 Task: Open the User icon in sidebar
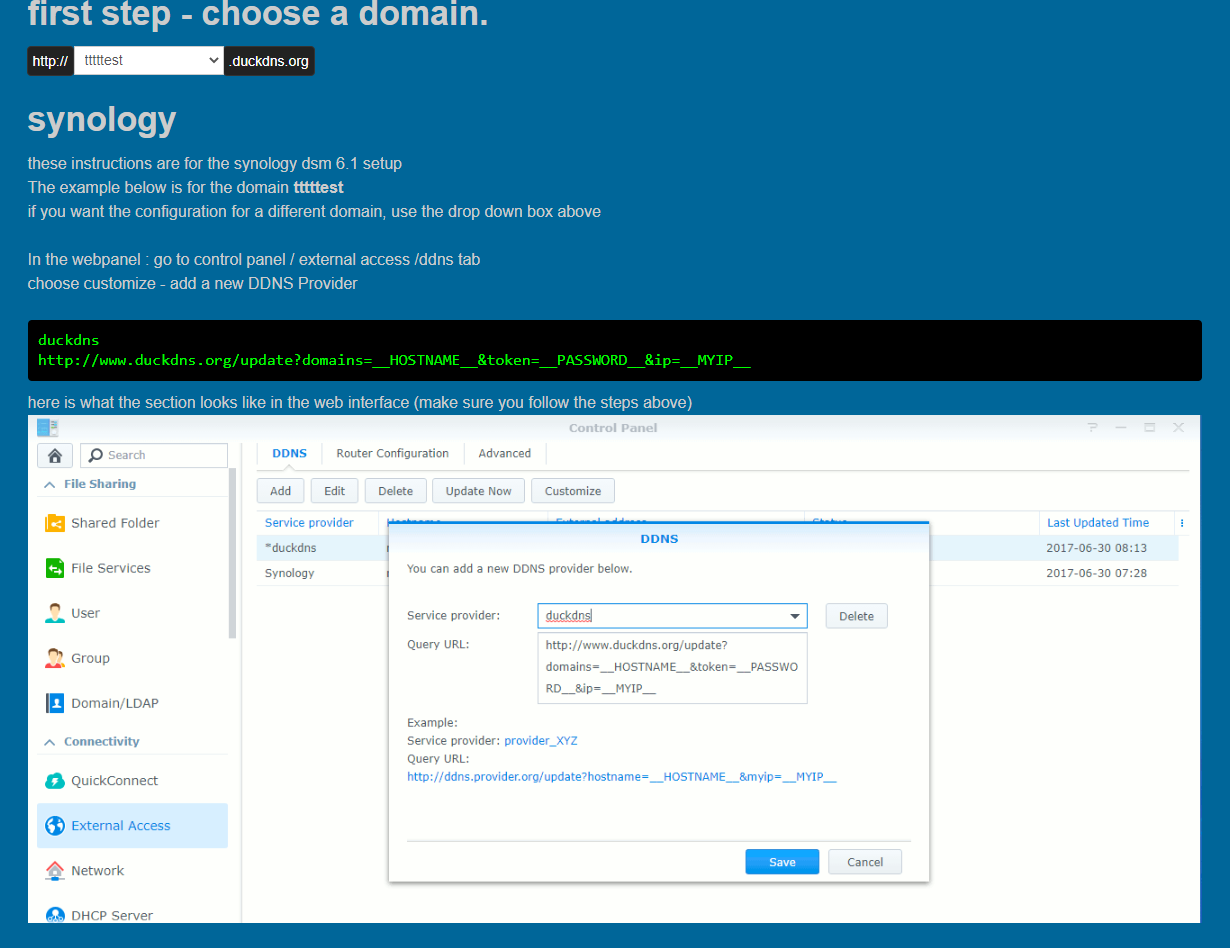pyautogui.click(x=55, y=613)
